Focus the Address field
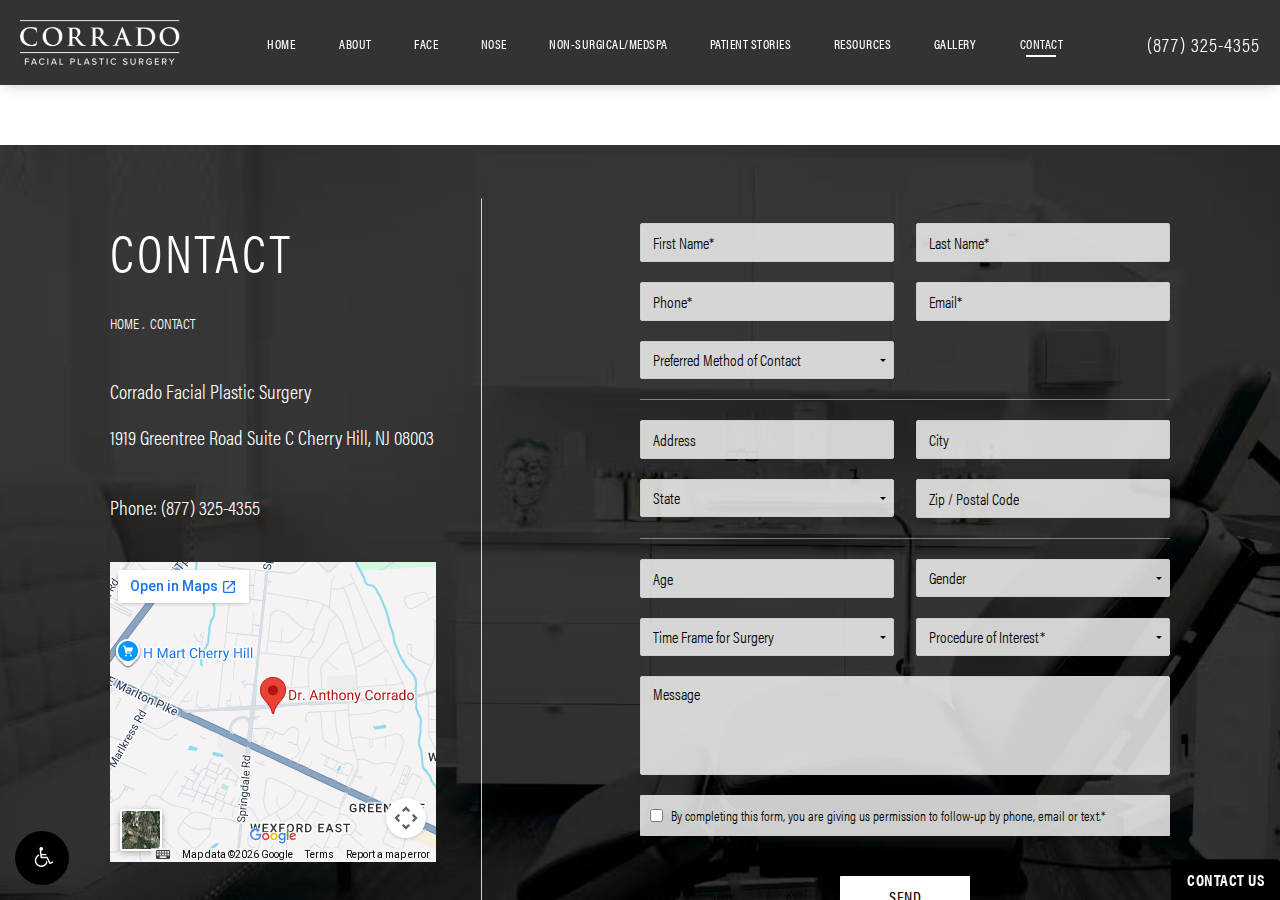Screen dimensions: 1280x900 767,440
